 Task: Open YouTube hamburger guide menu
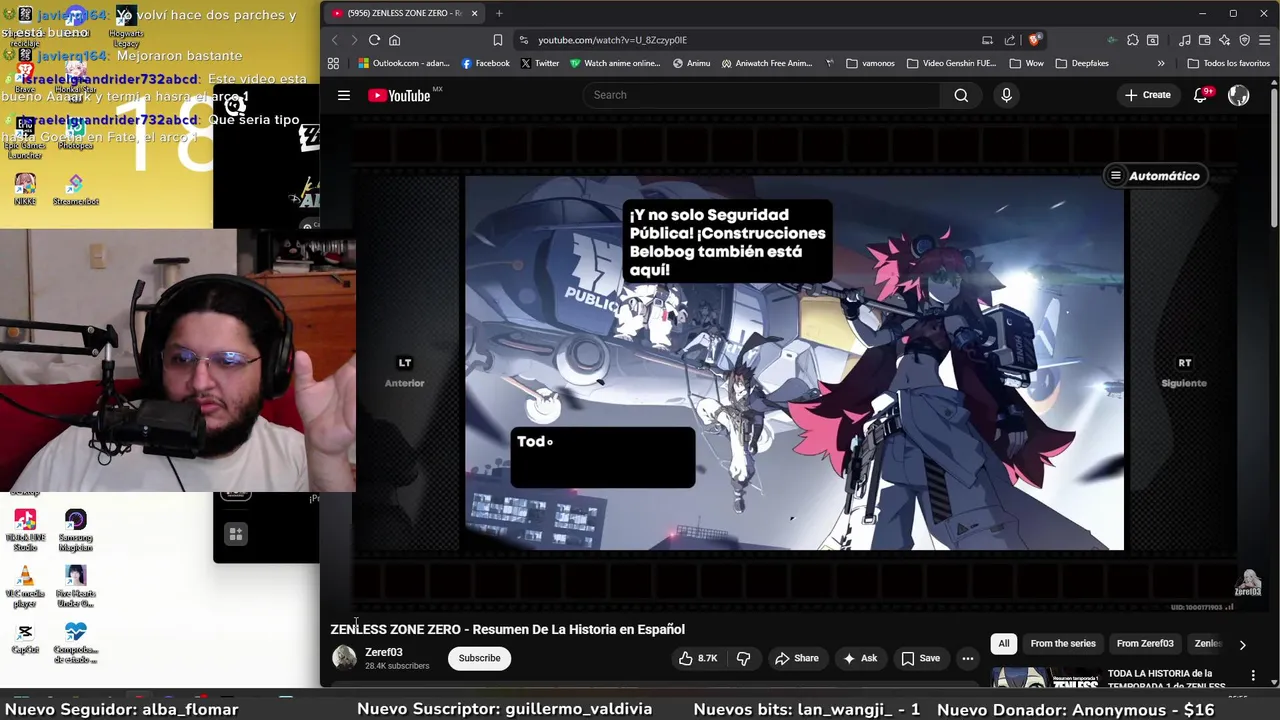point(344,95)
